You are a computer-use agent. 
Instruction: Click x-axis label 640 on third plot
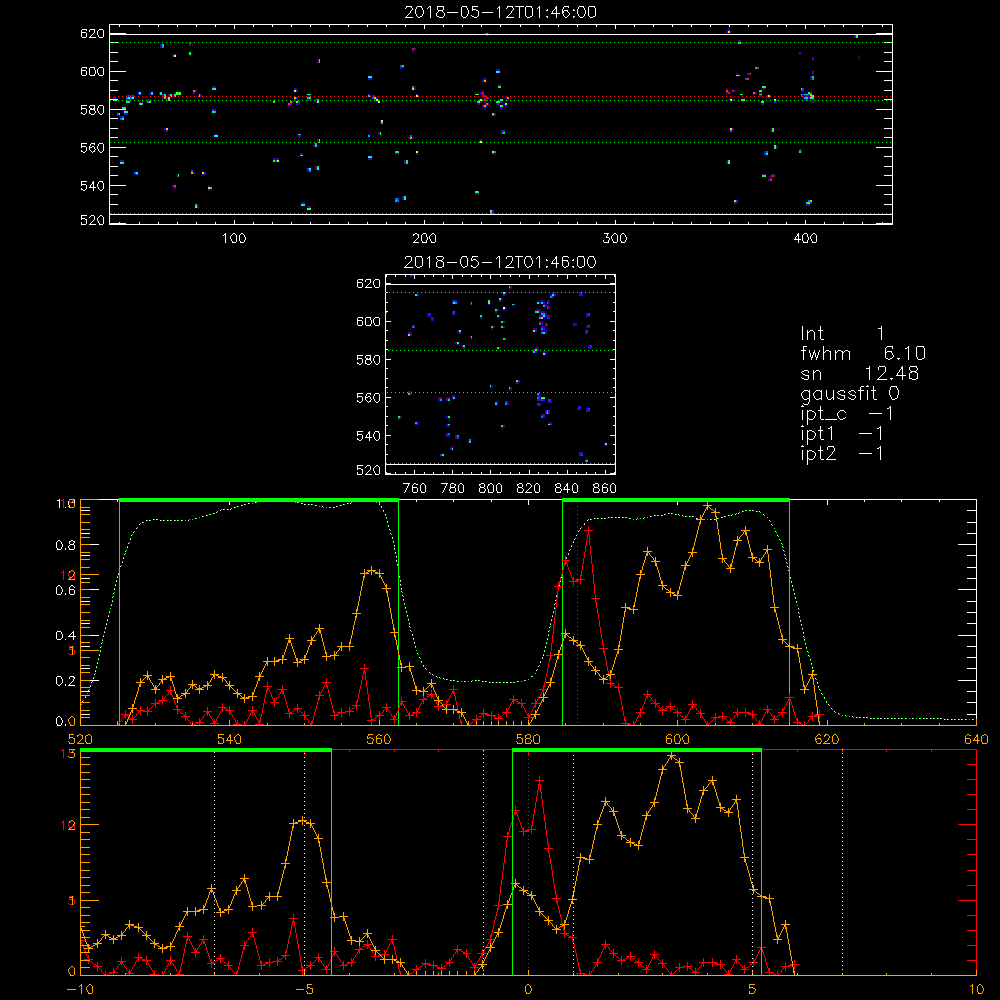click(x=976, y=739)
